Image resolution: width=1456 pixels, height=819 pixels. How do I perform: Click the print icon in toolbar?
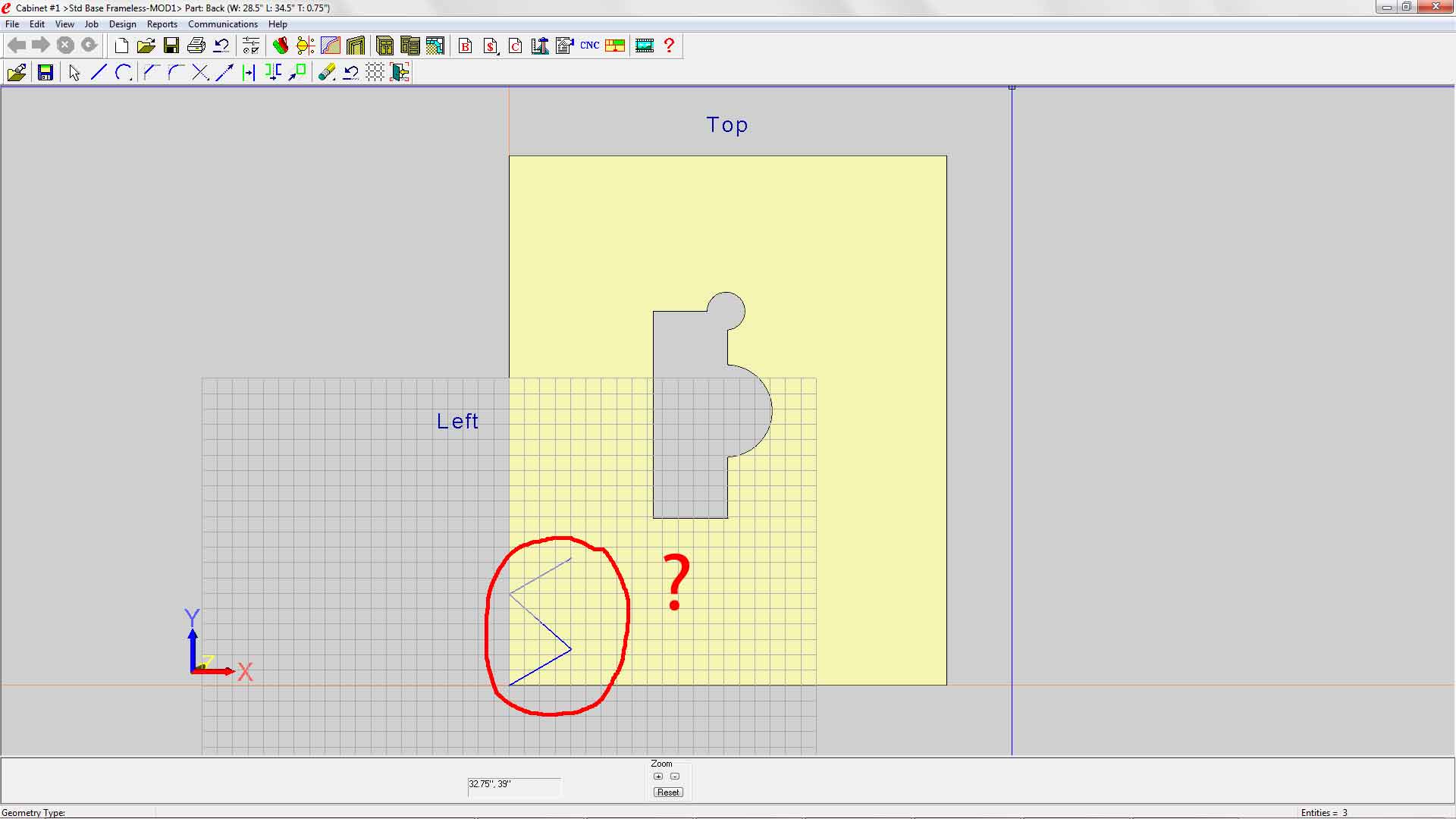(x=196, y=45)
